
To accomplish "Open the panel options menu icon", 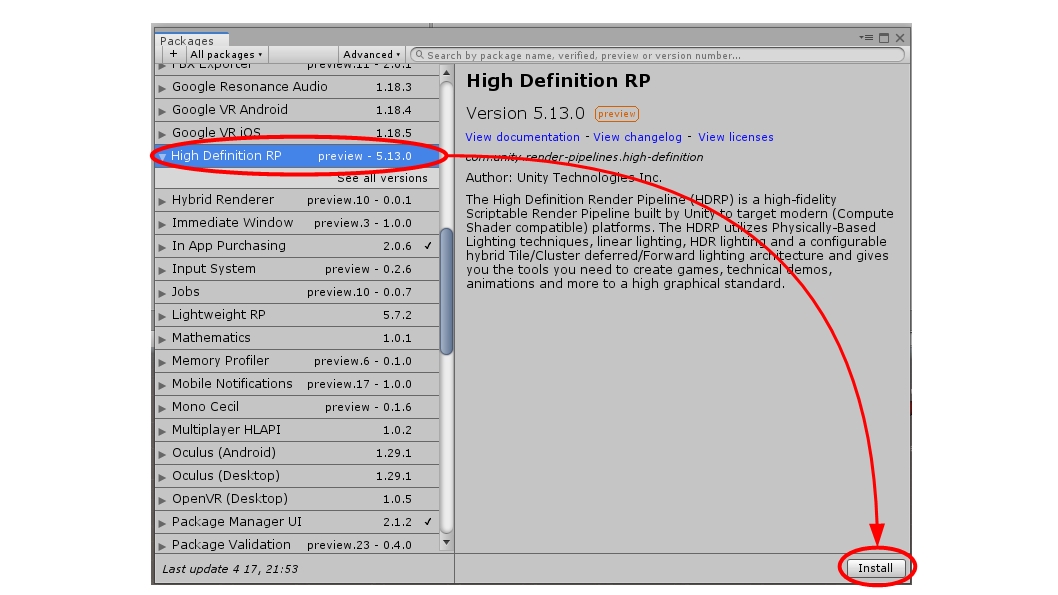I will pyautogui.click(x=866, y=38).
